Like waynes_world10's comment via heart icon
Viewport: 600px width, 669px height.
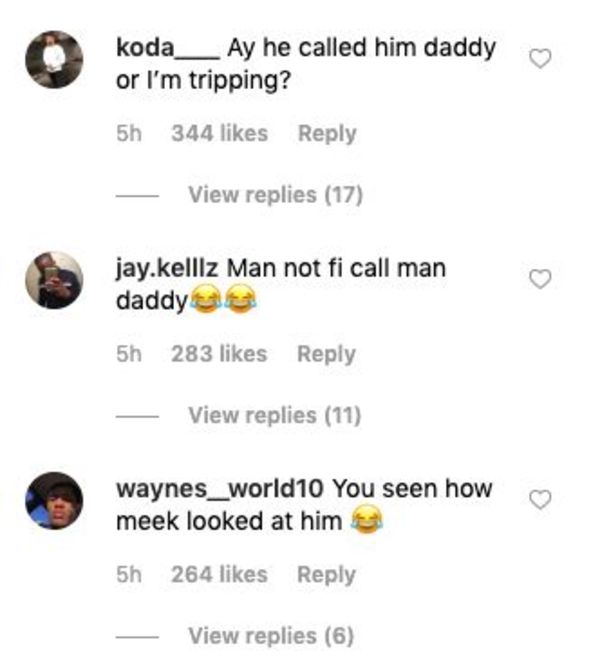click(540, 500)
